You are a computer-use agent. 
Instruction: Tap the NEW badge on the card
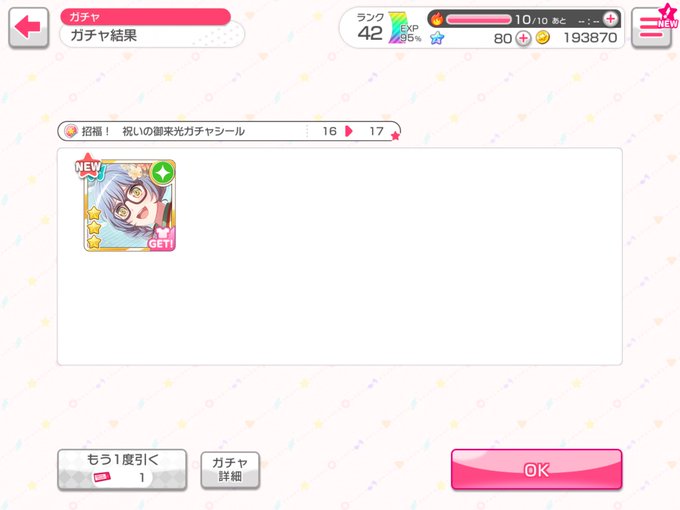(x=88, y=166)
